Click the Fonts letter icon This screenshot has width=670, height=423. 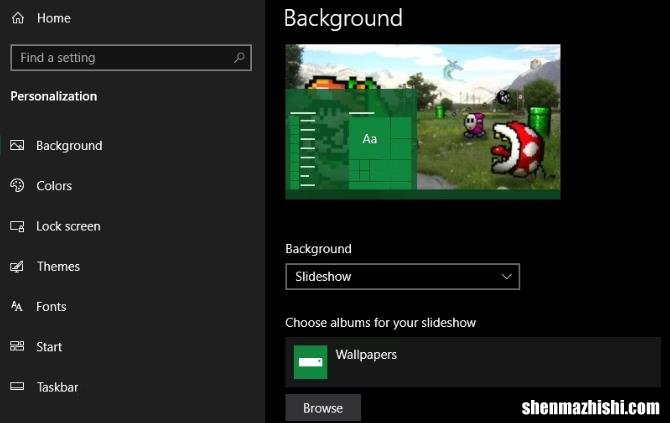[x=17, y=306]
